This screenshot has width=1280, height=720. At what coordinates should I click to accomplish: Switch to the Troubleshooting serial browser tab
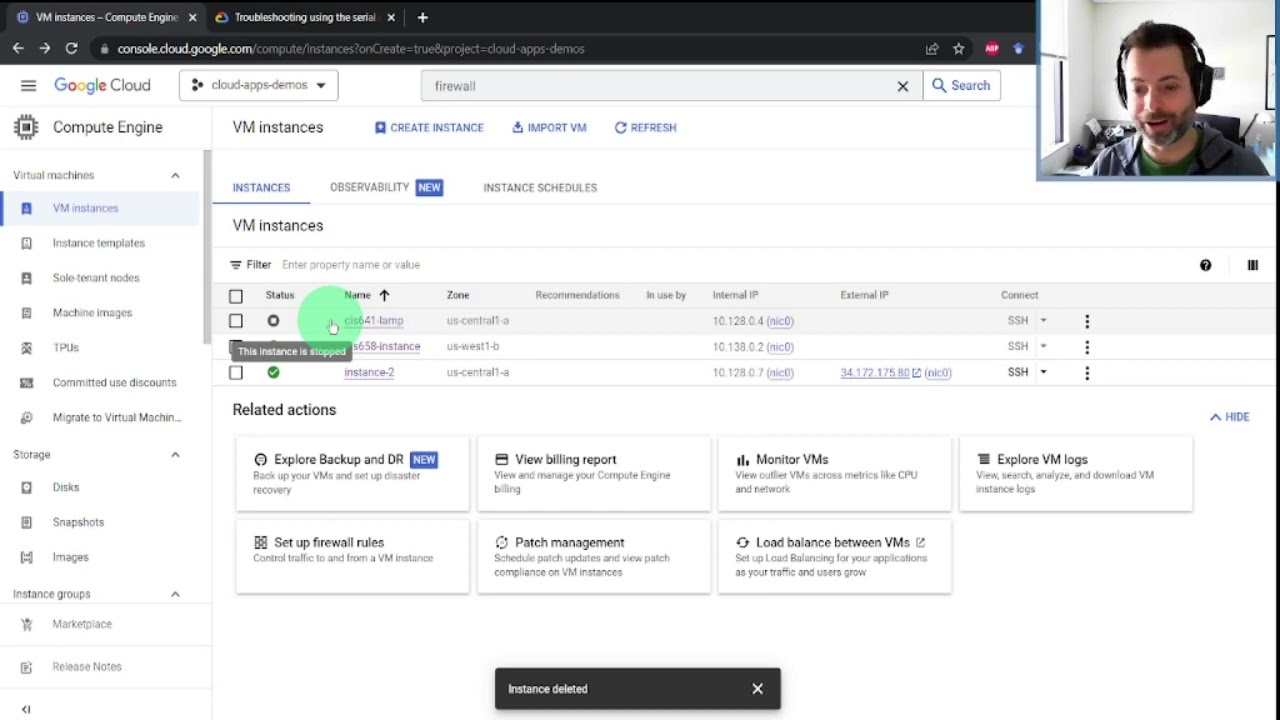pyautogui.click(x=304, y=17)
